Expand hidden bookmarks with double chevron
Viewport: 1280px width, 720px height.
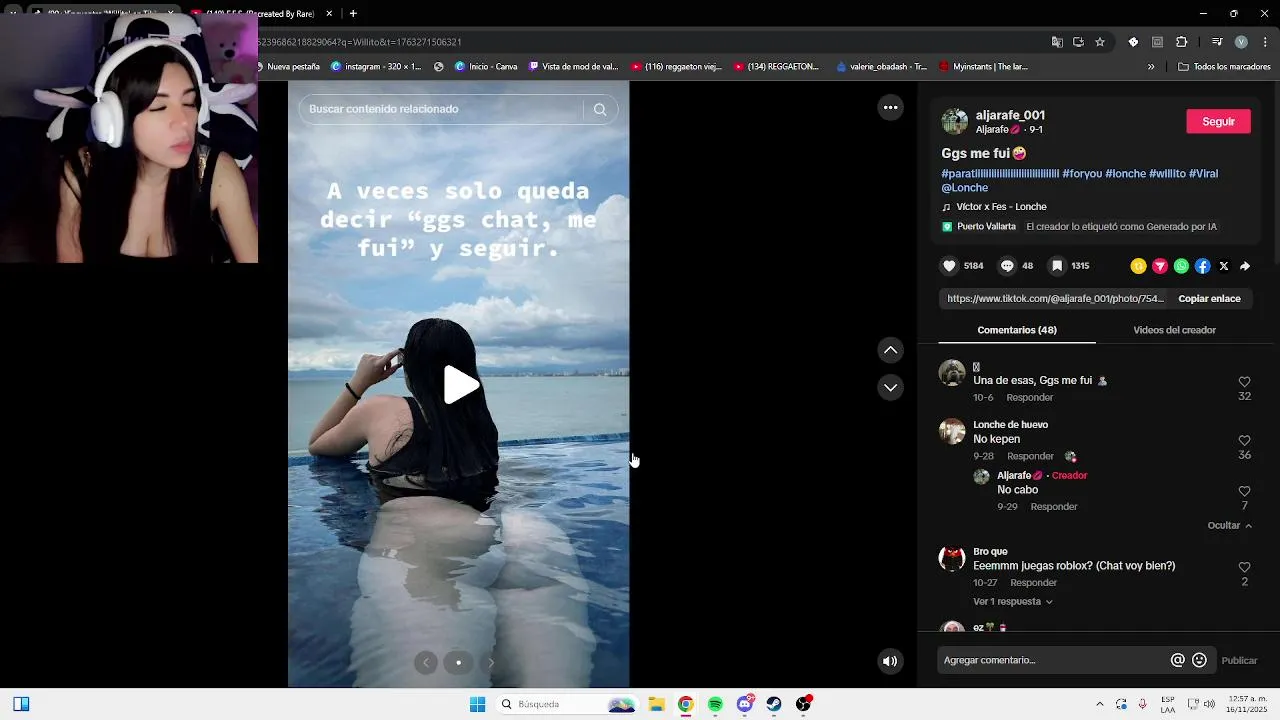coord(1150,67)
